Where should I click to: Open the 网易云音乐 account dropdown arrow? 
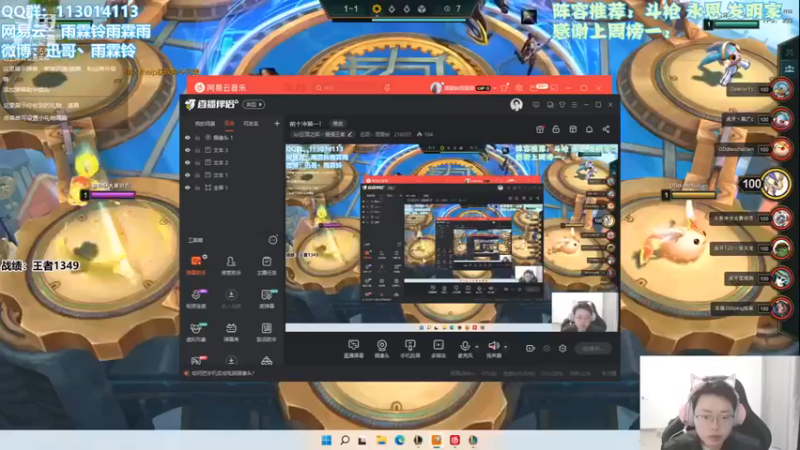pos(494,88)
